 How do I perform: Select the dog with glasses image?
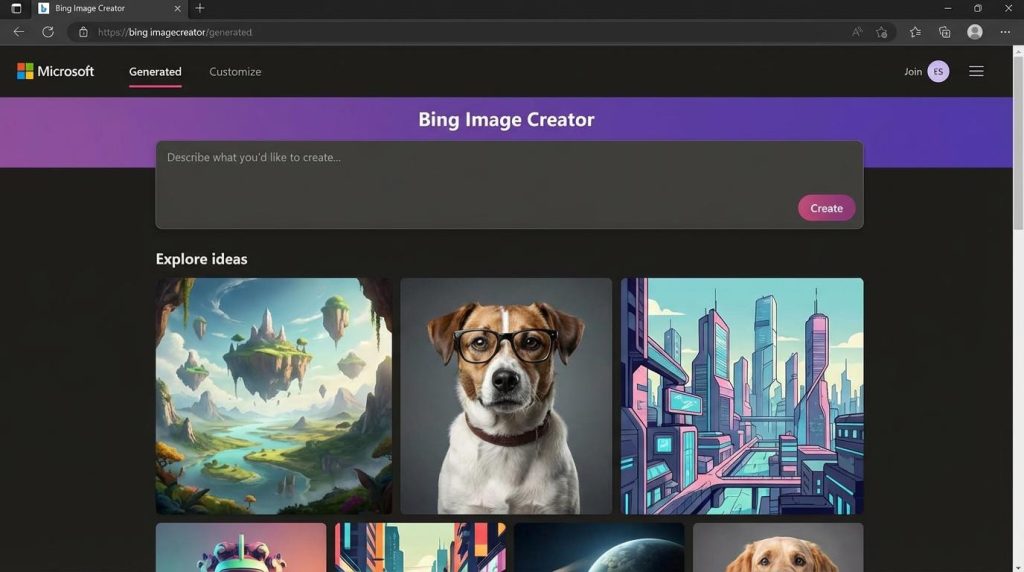coord(506,396)
